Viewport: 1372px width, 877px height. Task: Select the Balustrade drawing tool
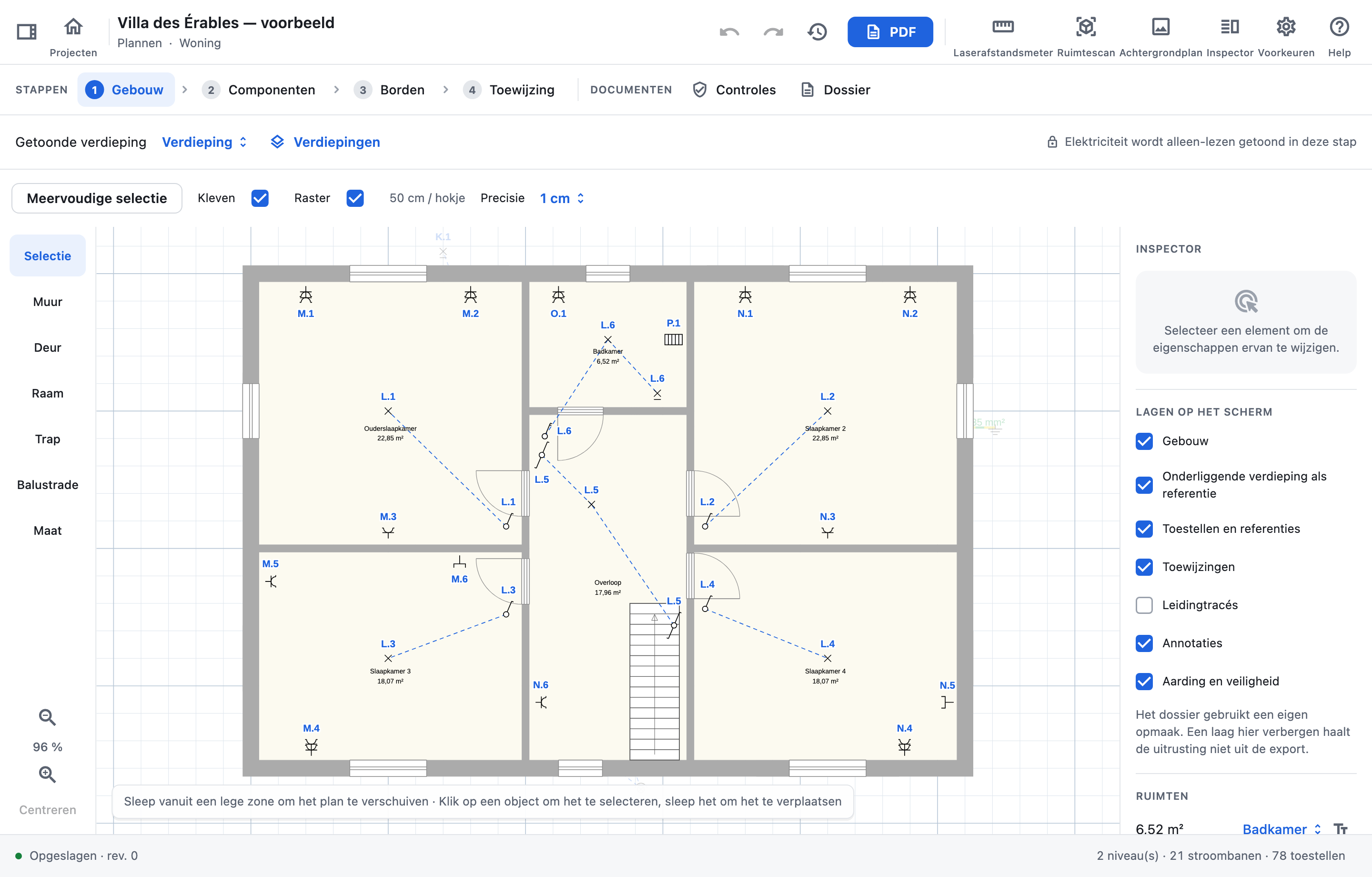(47, 485)
